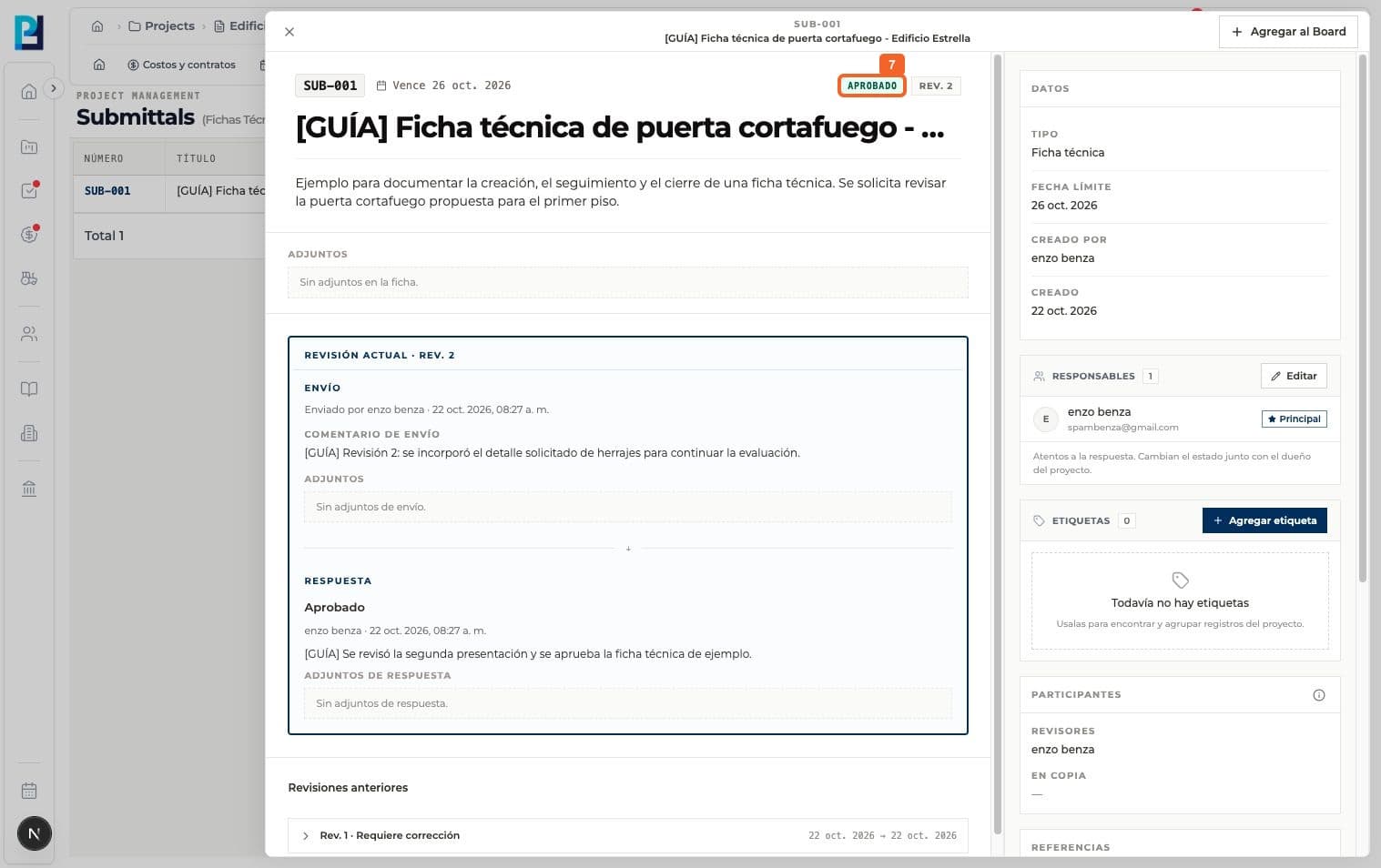Open the dollar coin icon in the sidebar
The image size is (1381, 868).
[x=29, y=235]
